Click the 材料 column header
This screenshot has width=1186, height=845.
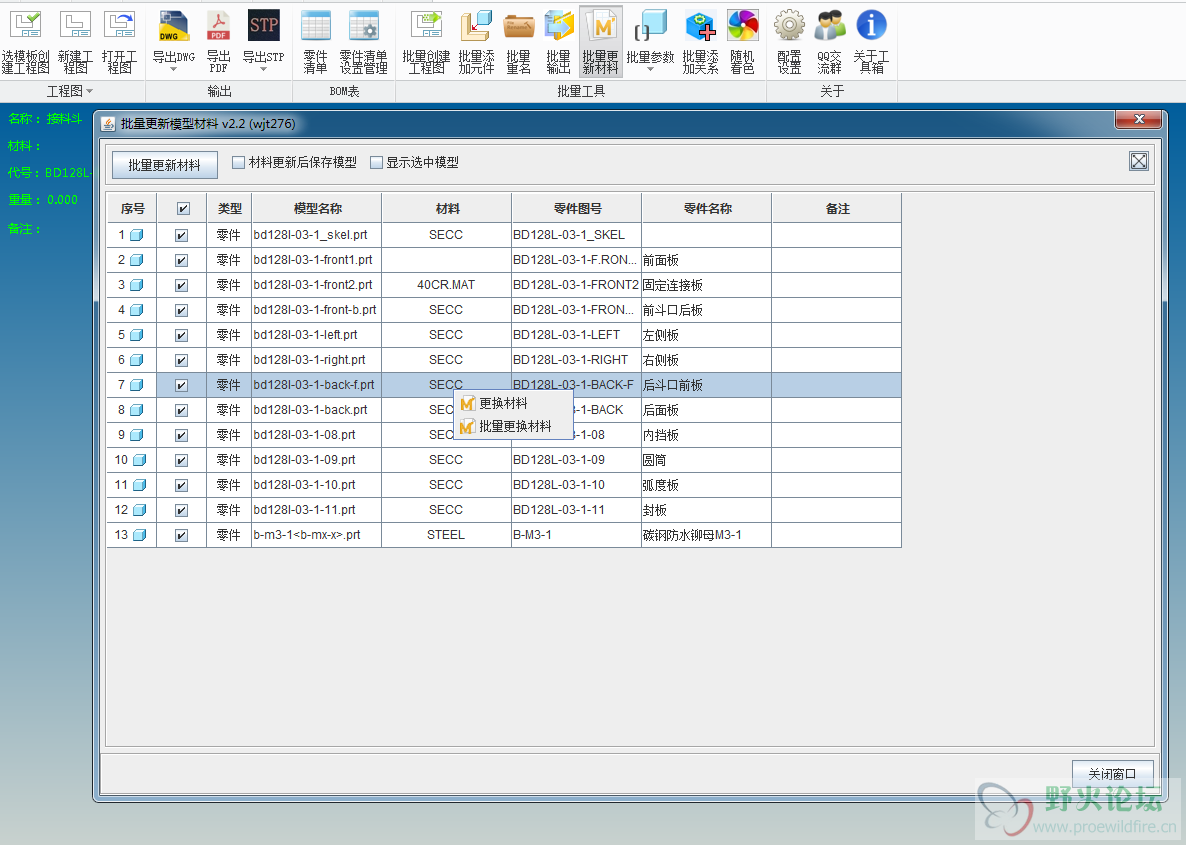pyautogui.click(x=447, y=209)
